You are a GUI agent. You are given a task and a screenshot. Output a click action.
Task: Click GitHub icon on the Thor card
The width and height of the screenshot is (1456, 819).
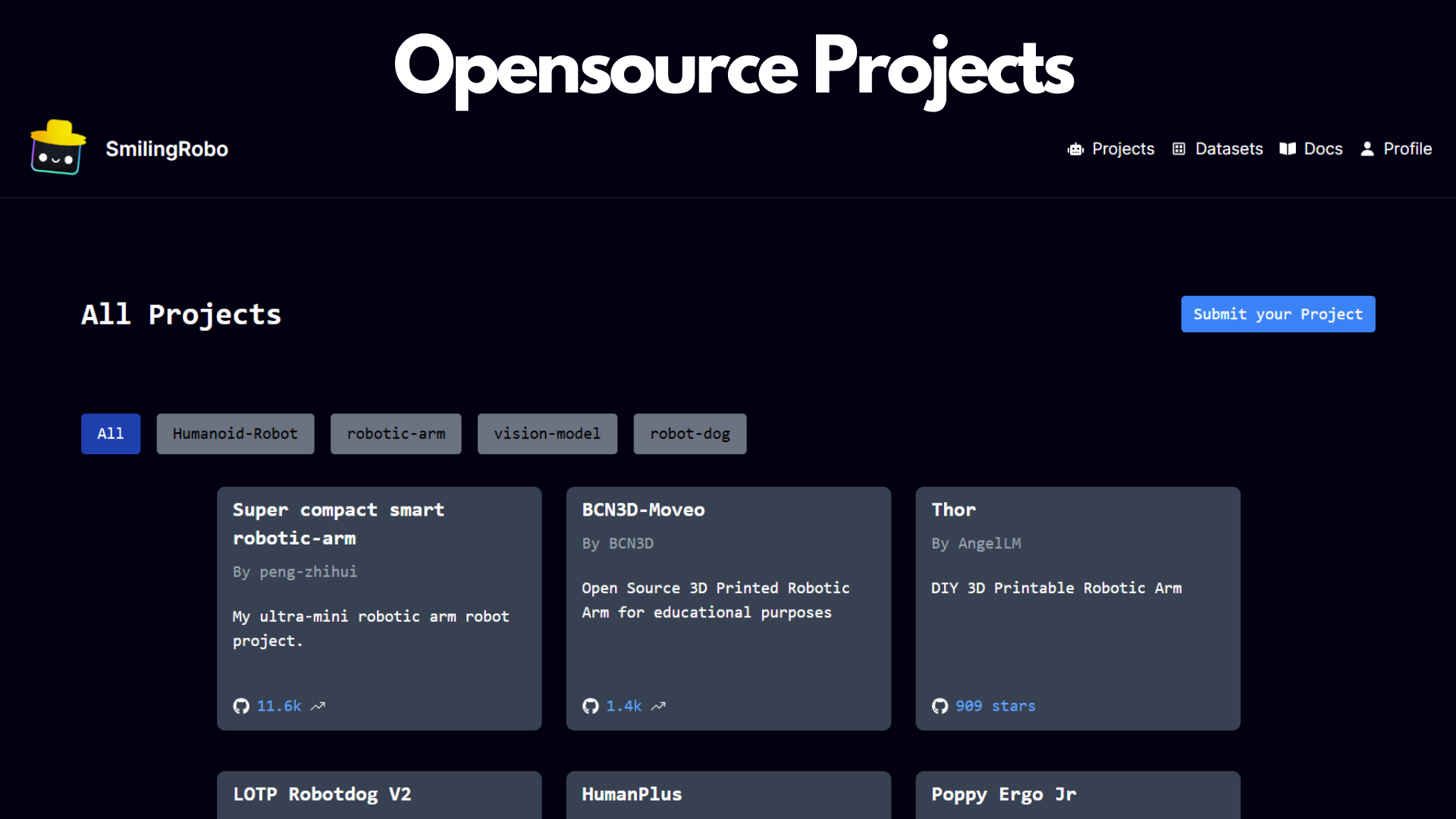click(x=940, y=706)
